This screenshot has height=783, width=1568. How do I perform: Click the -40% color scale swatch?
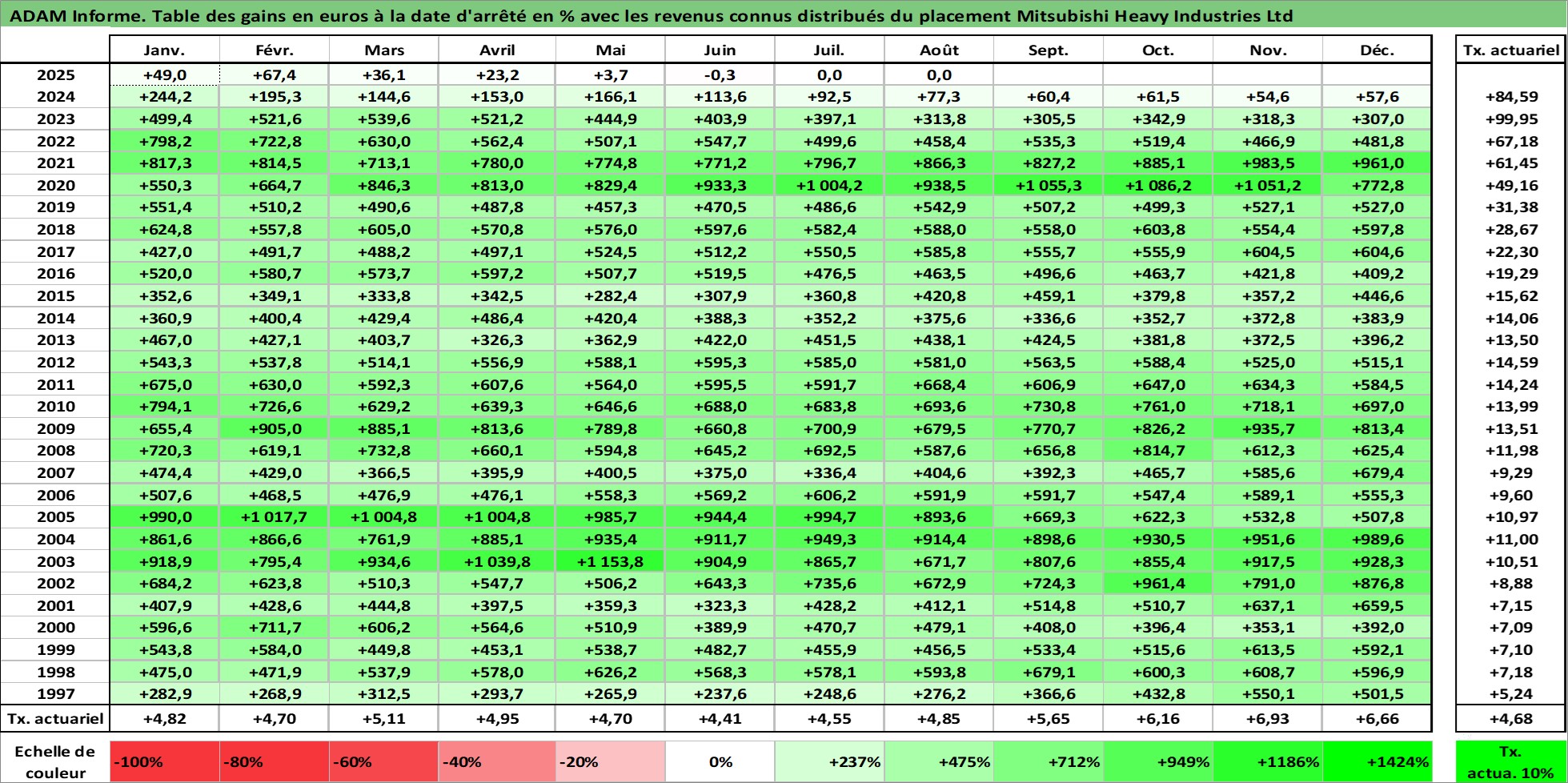[x=497, y=762]
